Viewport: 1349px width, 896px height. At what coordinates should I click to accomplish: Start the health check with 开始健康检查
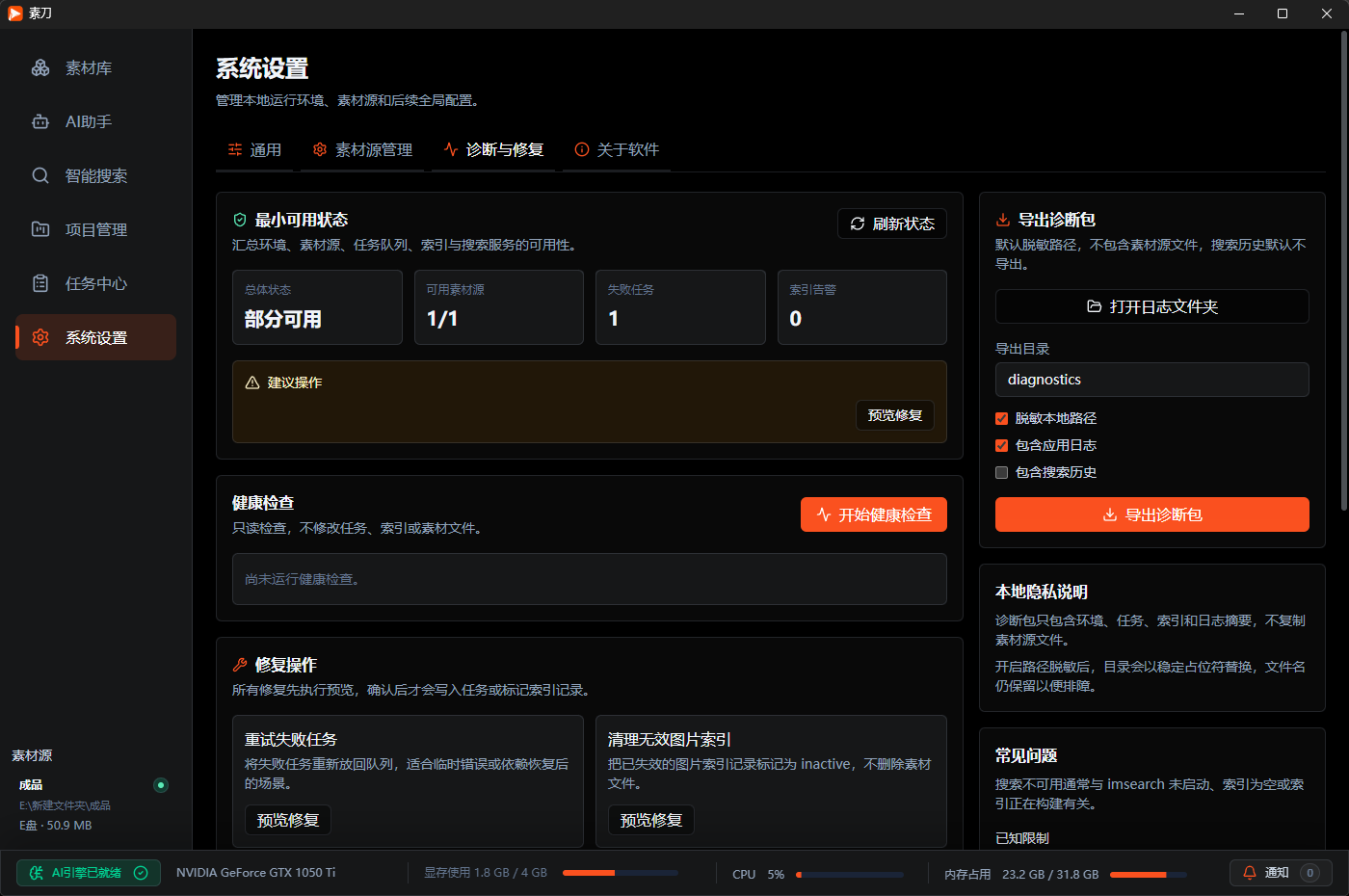tap(874, 514)
